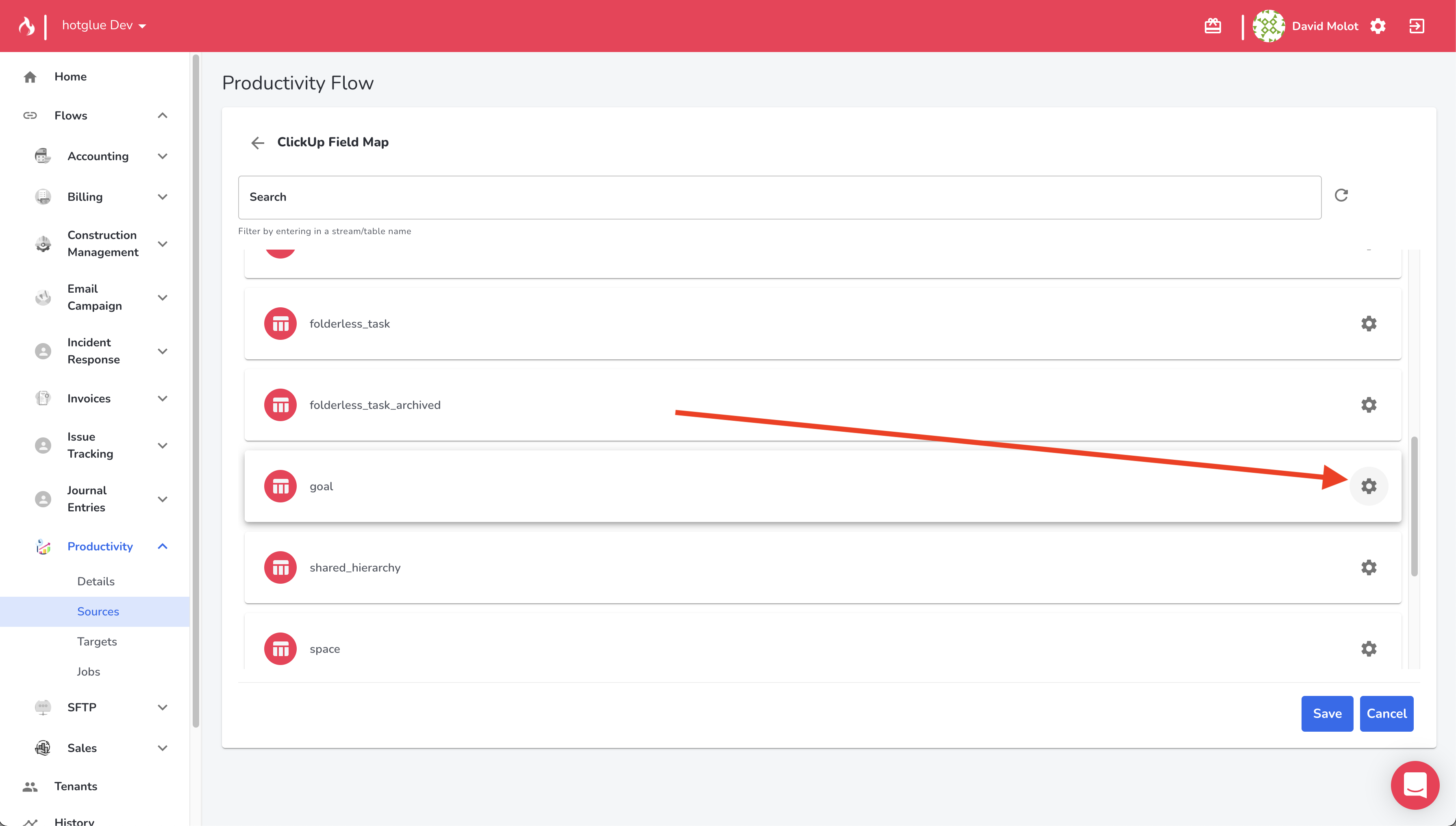Image resolution: width=1456 pixels, height=826 pixels.
Task: Go back using ClickUp Field Map arrow
Action: [258, 142]
